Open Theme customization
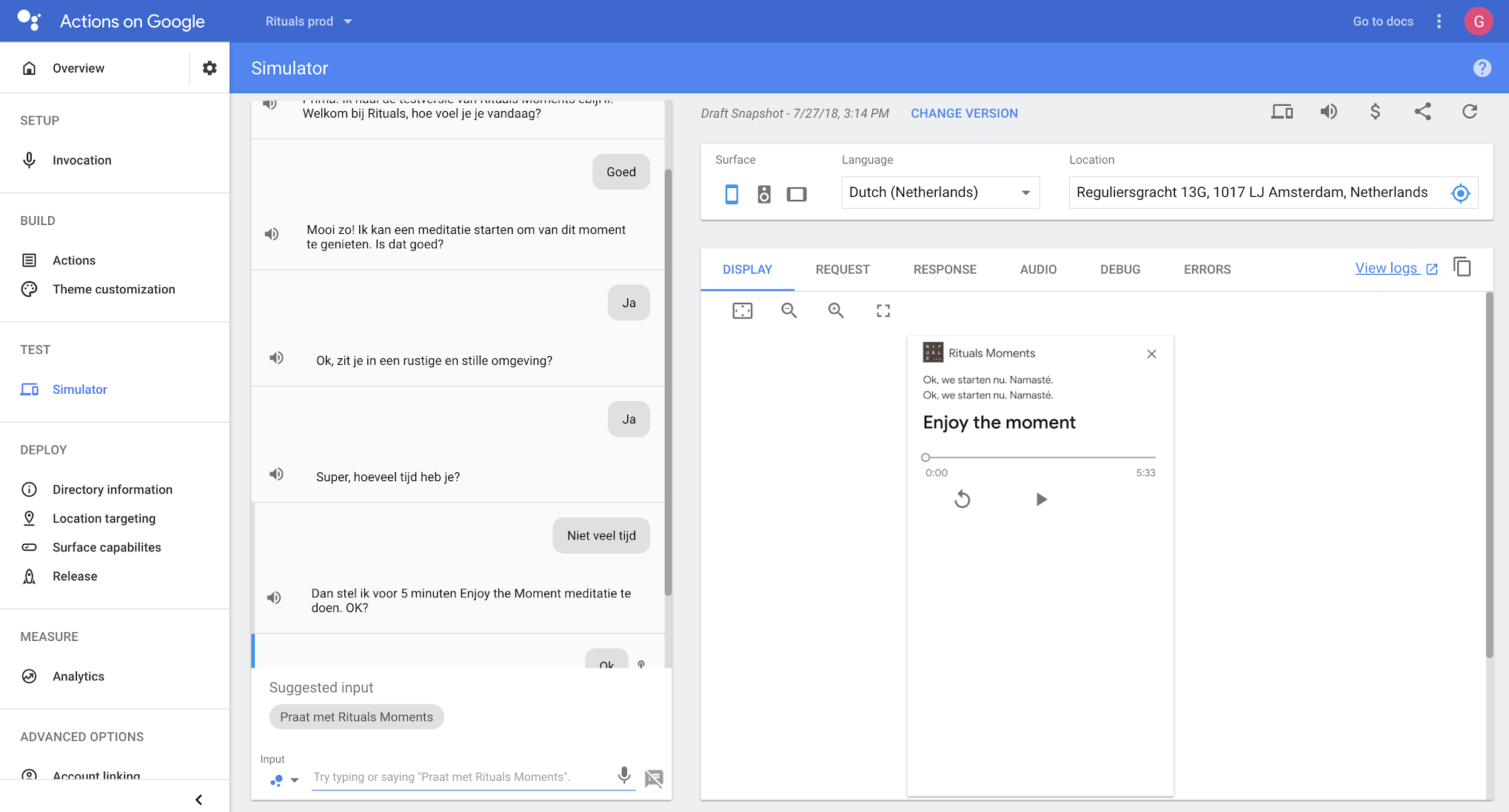The width and height of the screenshot is (1509, 812). [x=114, y=289]
